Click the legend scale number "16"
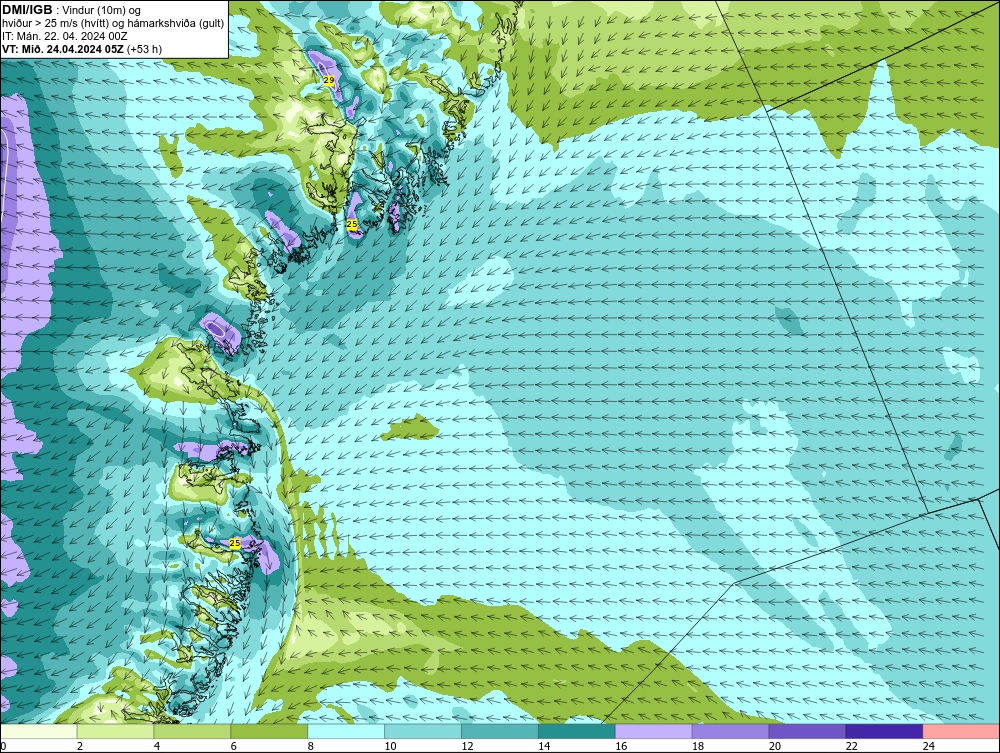This screenshot has width=1000, height=753. [621, 746]
